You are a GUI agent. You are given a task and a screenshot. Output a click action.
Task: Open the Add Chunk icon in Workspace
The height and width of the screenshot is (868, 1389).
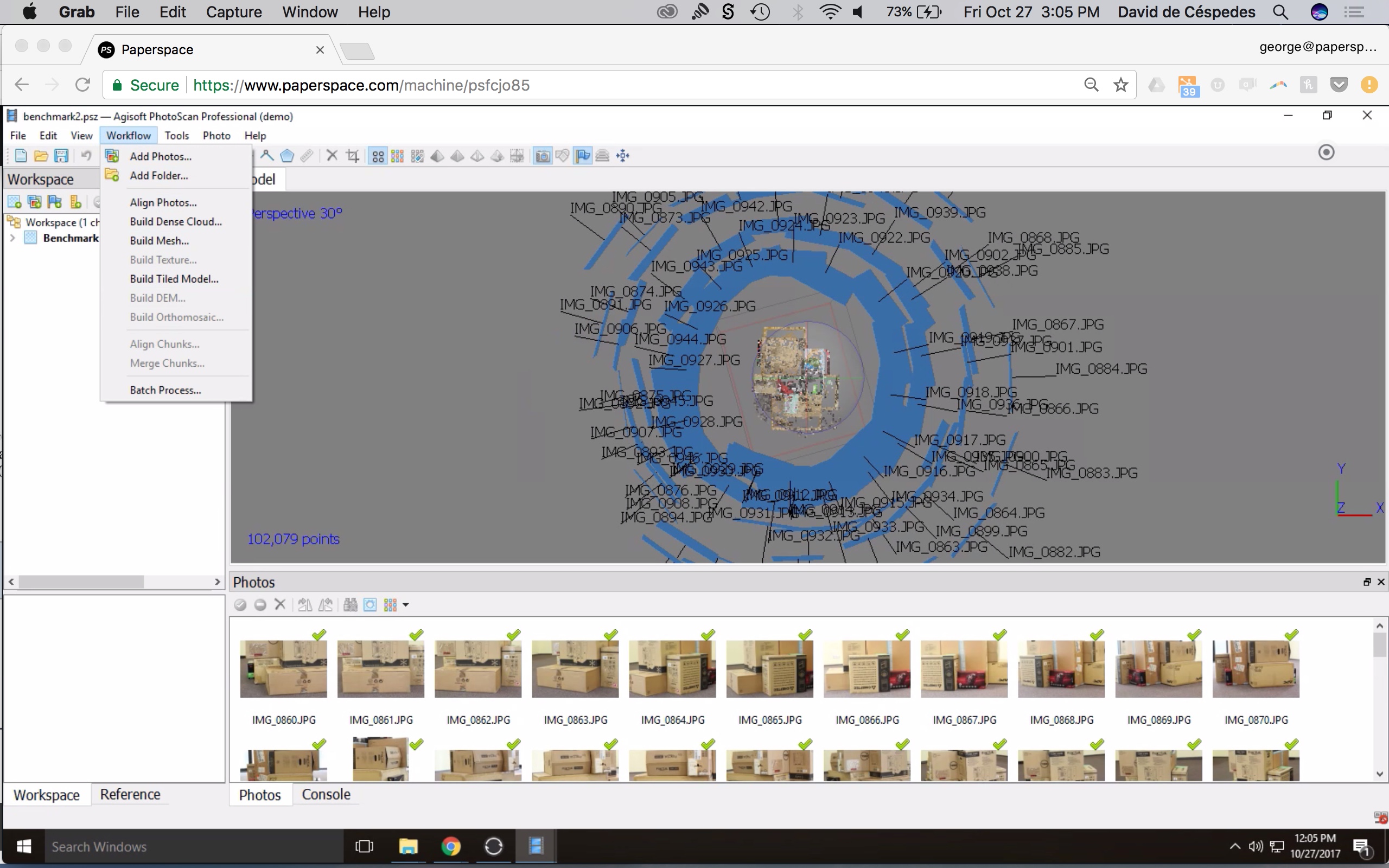(x=14, y=201)
